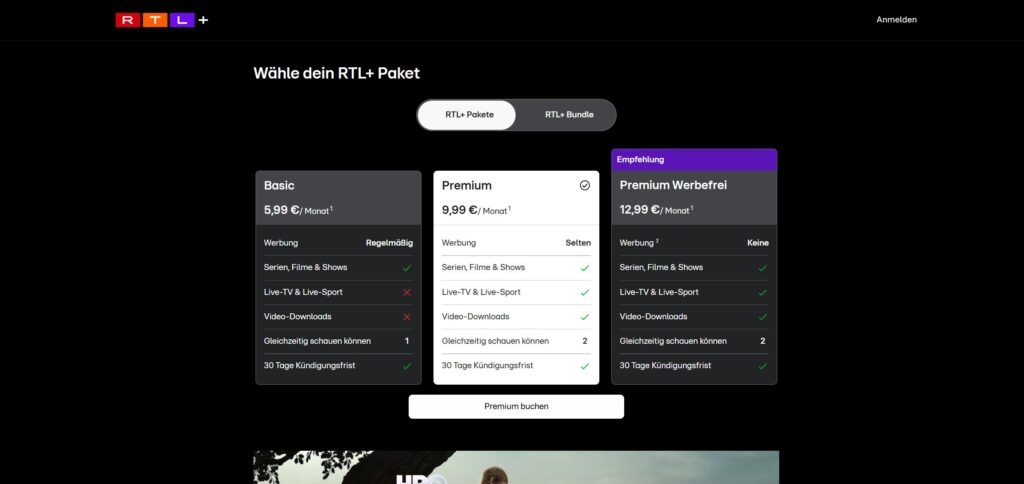Choose the Premium Werbefrei package title
Viewport: 1024px width, 484px height.
[x=673, y=186]
